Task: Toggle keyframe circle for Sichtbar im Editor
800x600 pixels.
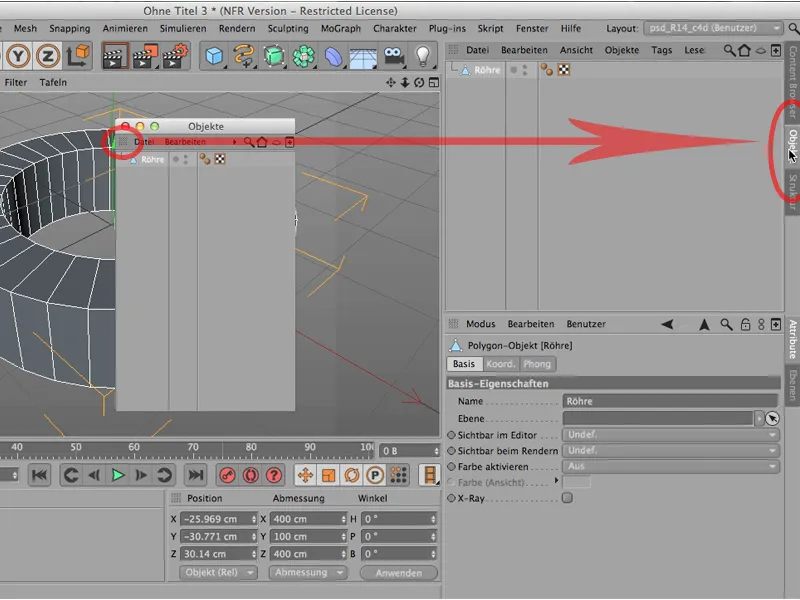Action: 451,435
